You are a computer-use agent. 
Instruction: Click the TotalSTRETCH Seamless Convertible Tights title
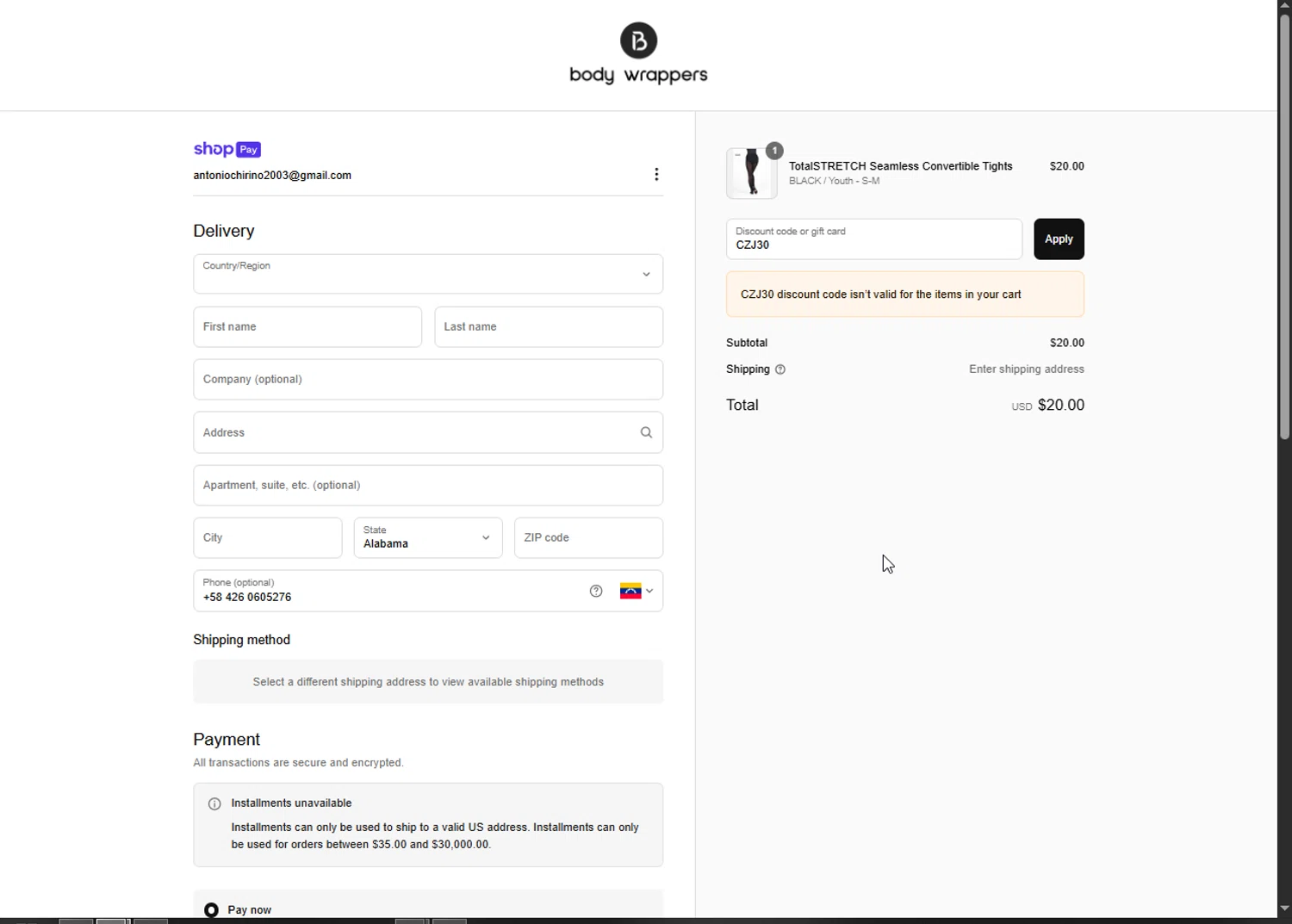pos(900,166)
